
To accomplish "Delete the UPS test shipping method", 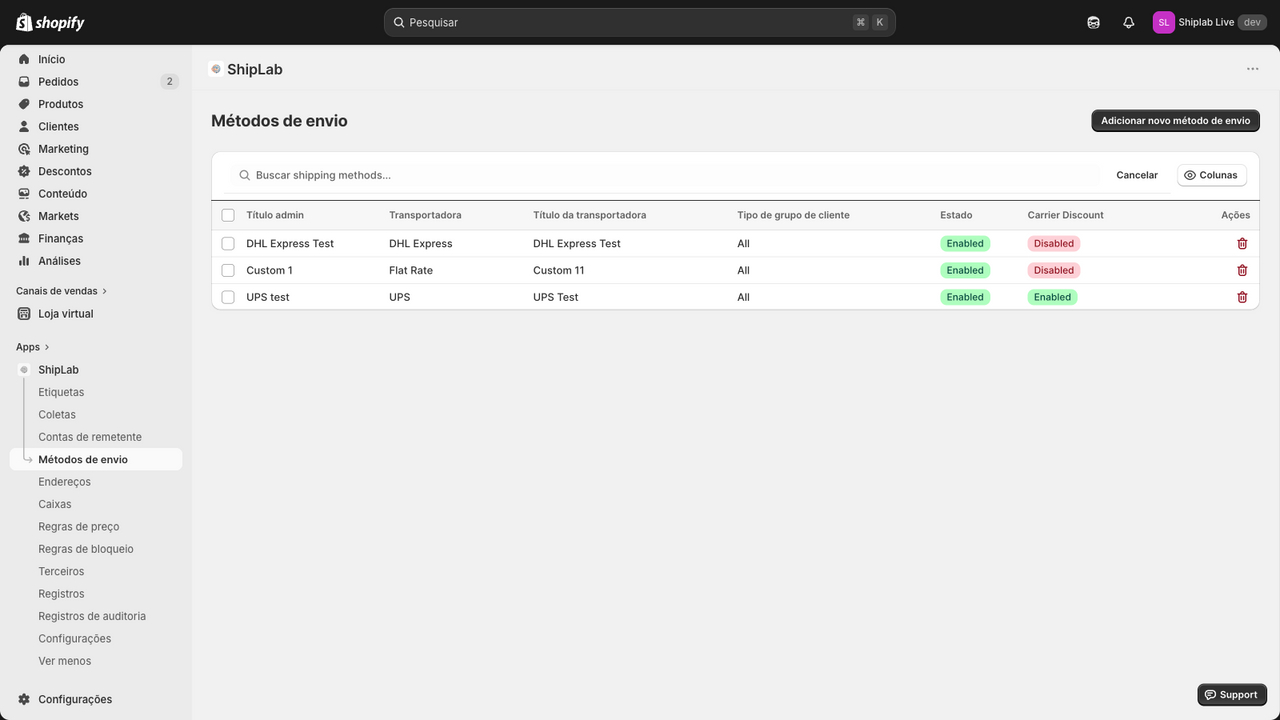I will pos(1242,297).
